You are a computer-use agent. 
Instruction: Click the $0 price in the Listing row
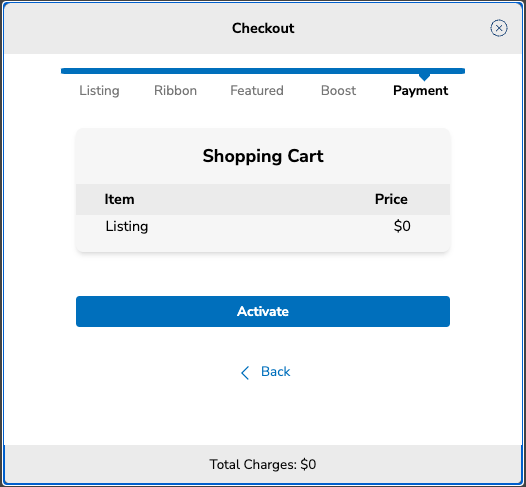[402, 226]
